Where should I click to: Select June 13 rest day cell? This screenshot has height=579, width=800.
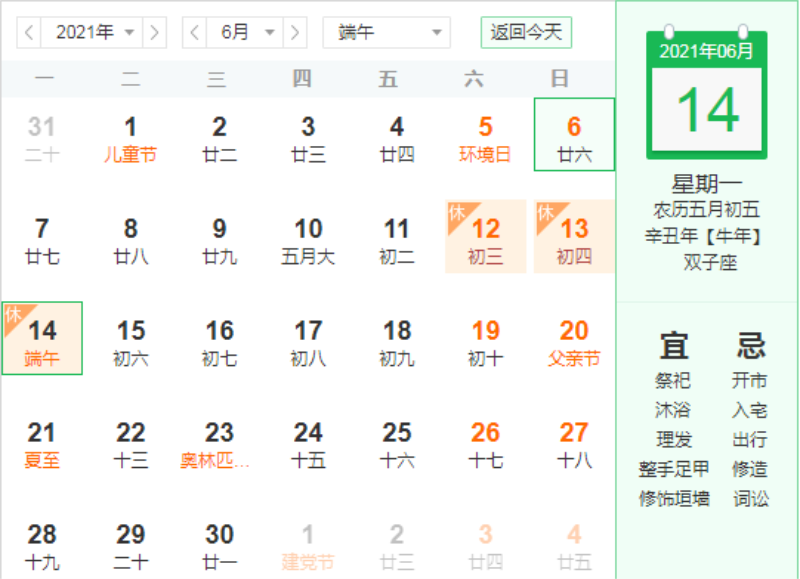(x=574, y=237)
